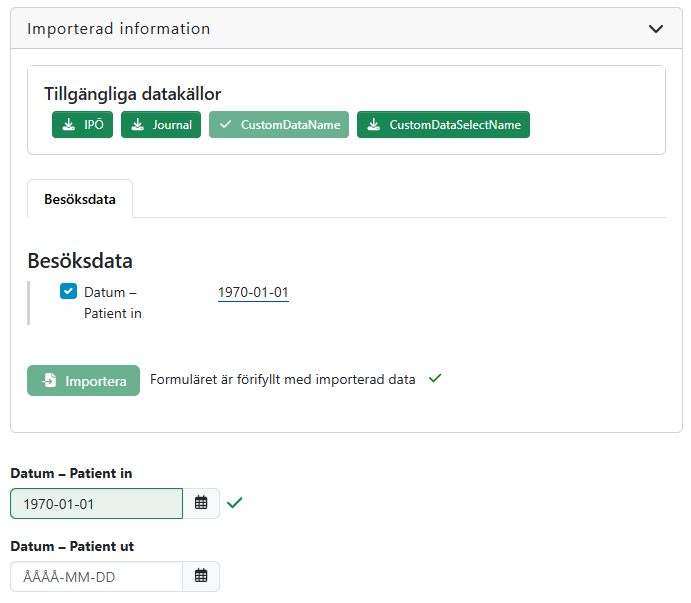Select the IPÖ data source

(82, 125)
